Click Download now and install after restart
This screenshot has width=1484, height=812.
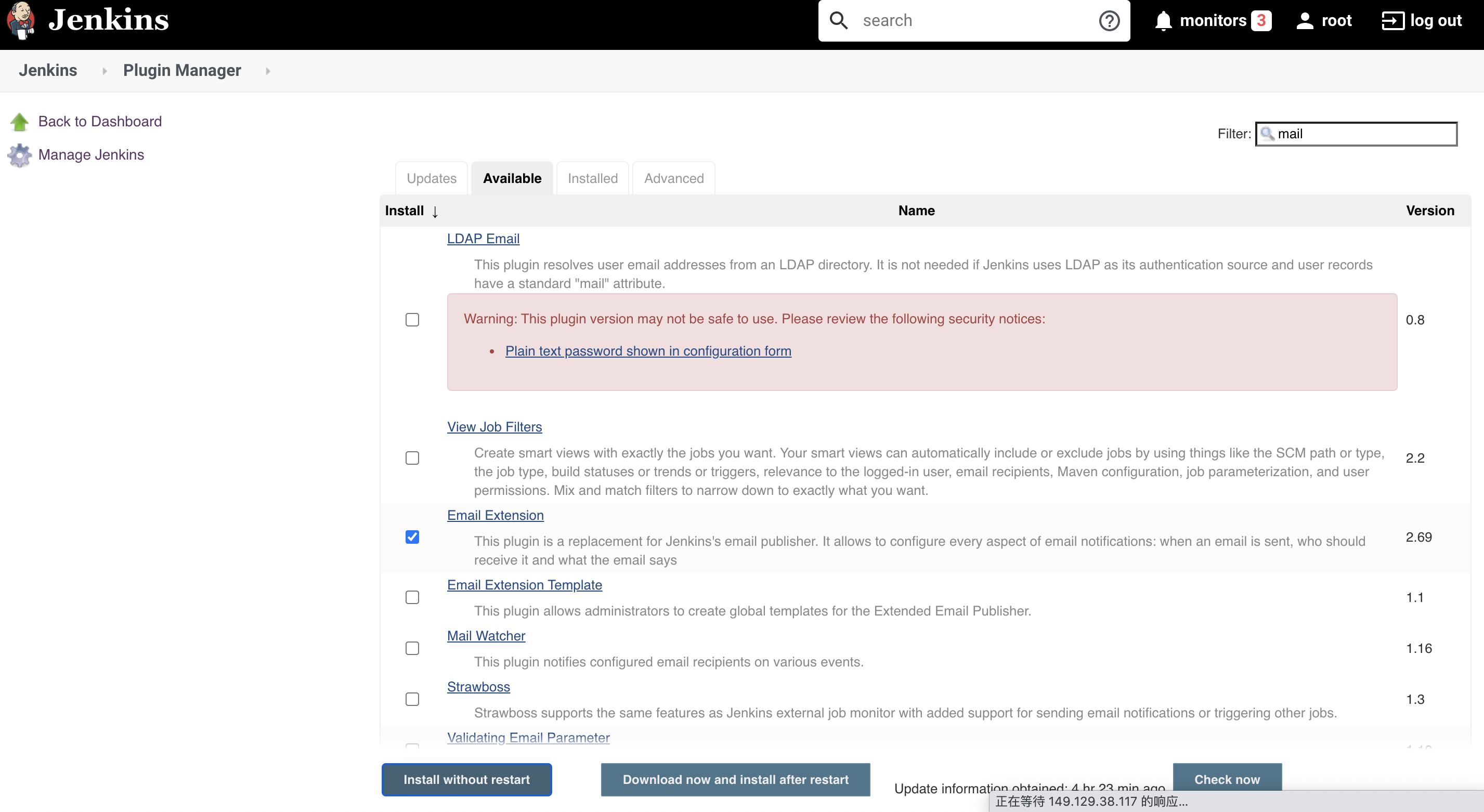point(735,779)
